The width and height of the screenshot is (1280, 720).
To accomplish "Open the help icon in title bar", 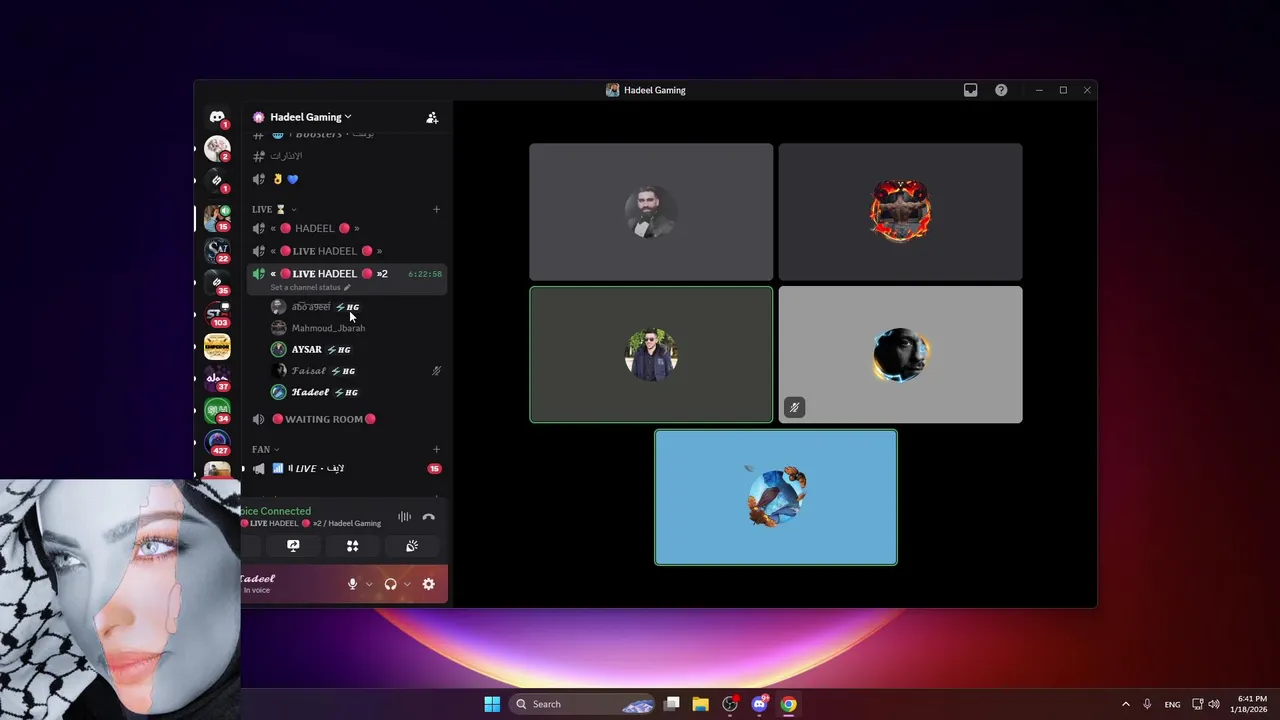I will click(x=1001, y=90).
